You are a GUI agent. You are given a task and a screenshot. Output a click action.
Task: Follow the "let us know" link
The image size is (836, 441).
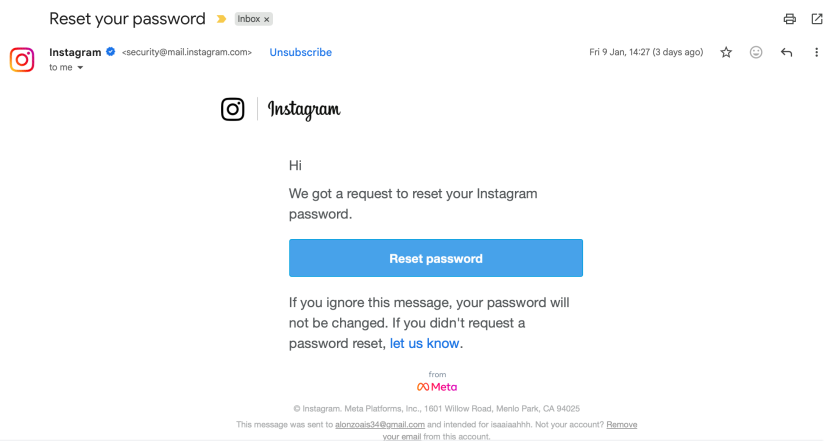pos(425,343)
